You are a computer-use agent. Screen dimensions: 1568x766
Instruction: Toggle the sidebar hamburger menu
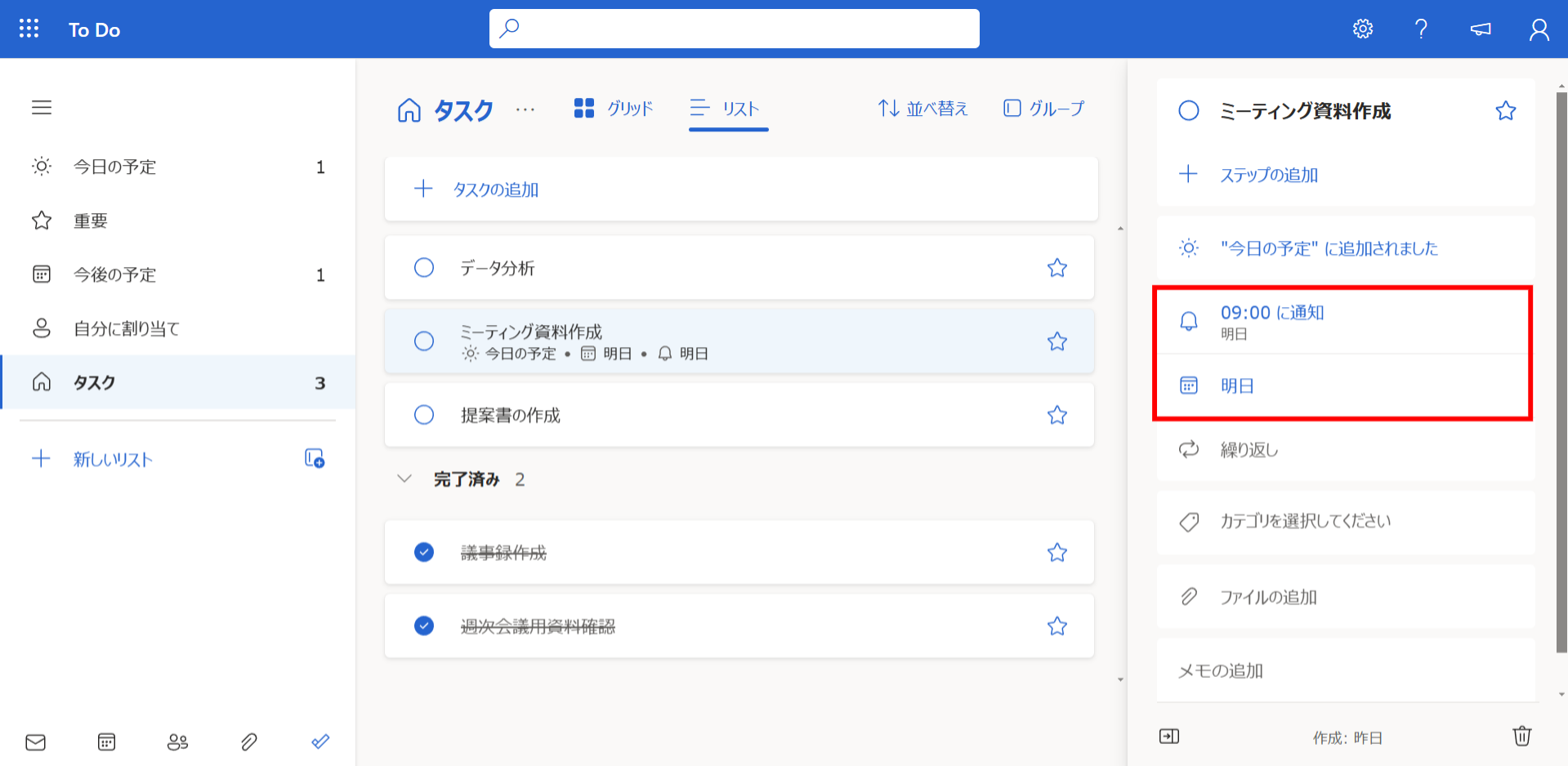pos(41,107)
